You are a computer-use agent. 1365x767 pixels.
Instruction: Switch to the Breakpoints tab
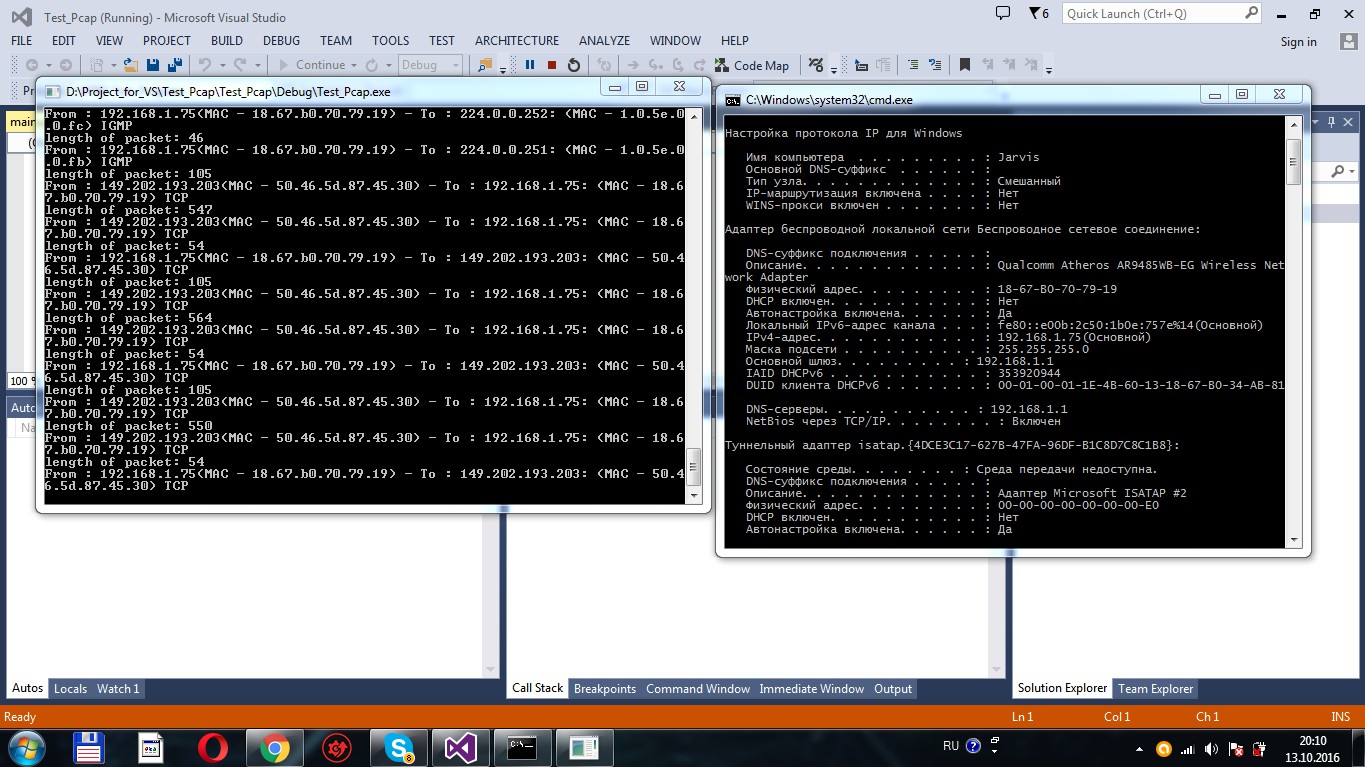(605, 688)
